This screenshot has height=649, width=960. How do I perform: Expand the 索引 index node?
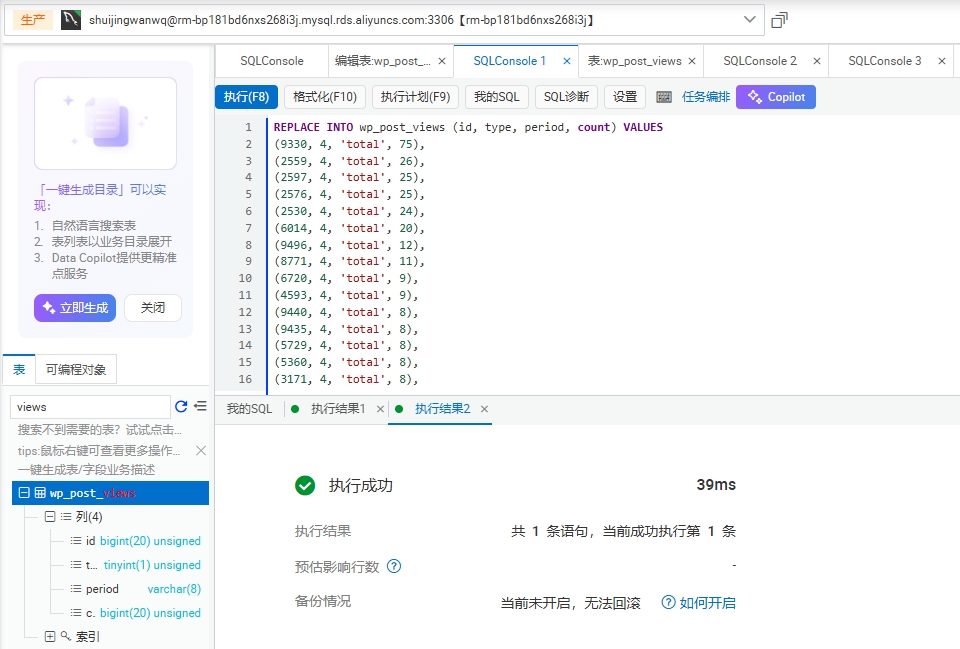click(x=50, y=637)
